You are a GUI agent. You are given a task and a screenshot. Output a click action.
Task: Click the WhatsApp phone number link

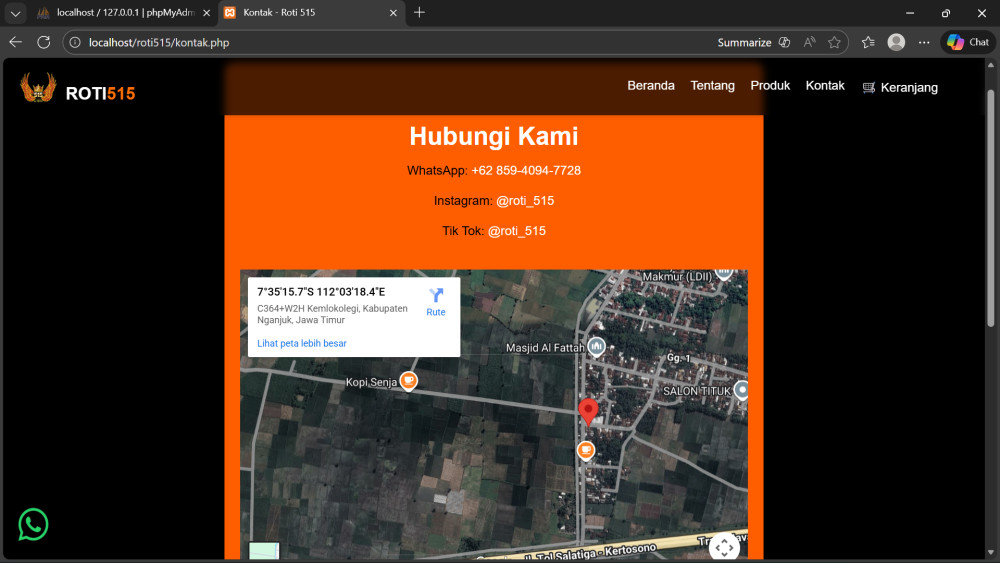(x=525, y=171)
